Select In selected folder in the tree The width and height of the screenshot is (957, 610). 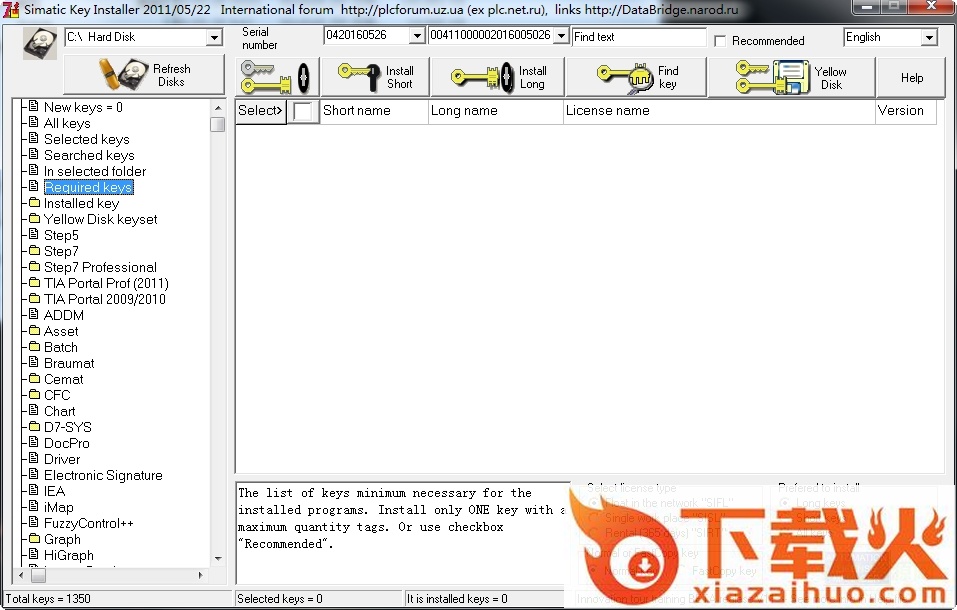(95, 171)
